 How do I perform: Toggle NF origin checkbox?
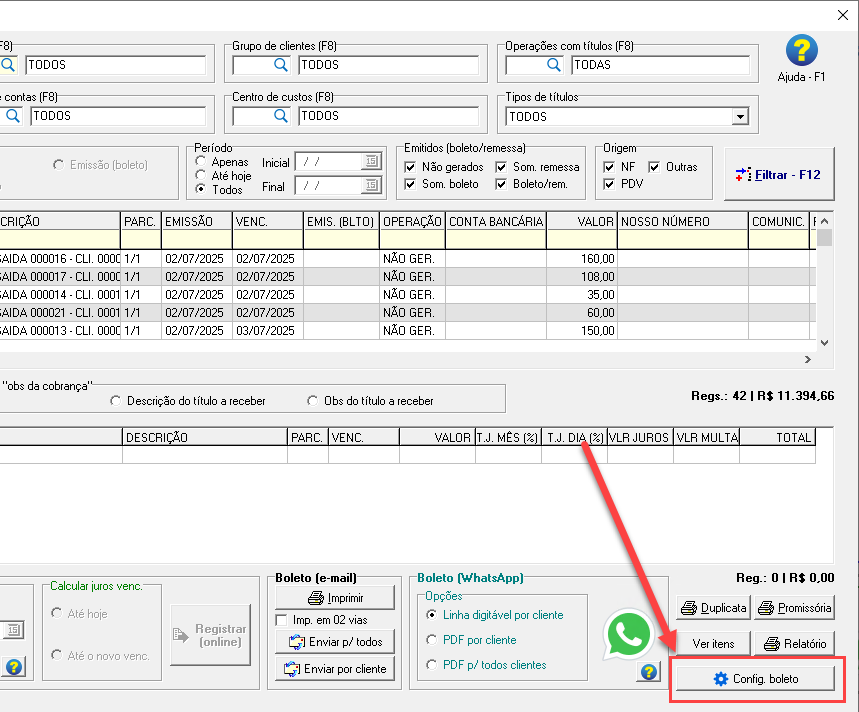click(609, 166)
